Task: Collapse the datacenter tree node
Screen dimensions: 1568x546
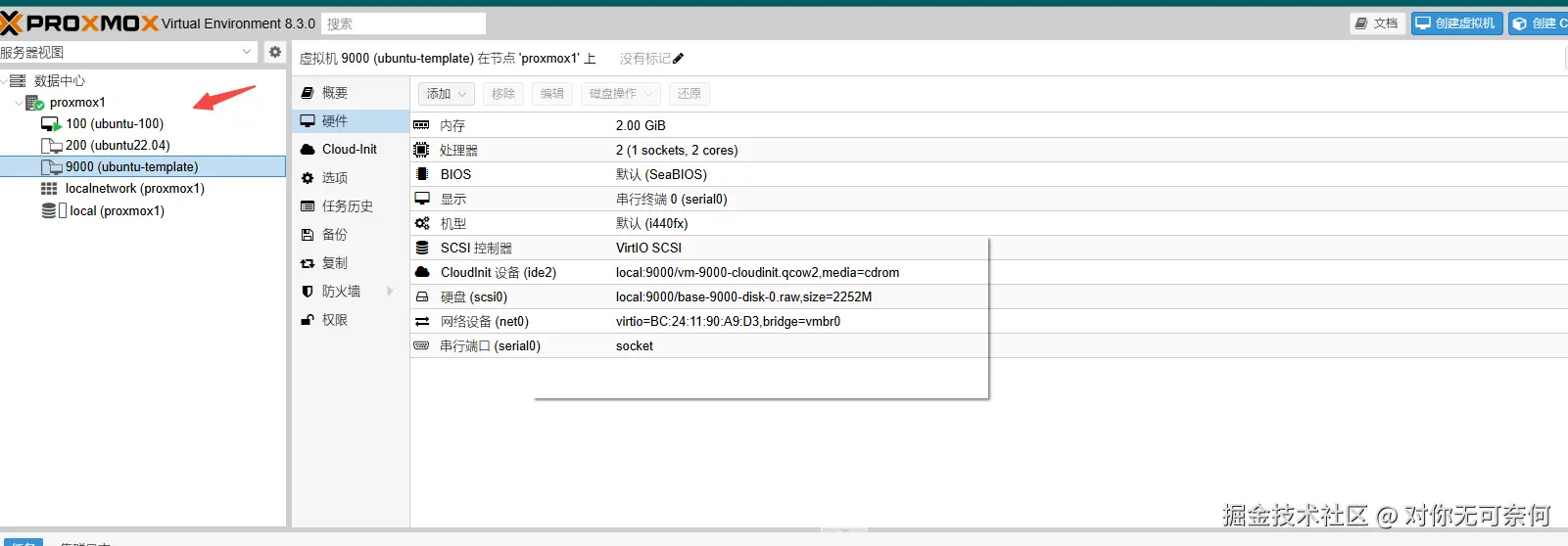Action: (4, 81)
